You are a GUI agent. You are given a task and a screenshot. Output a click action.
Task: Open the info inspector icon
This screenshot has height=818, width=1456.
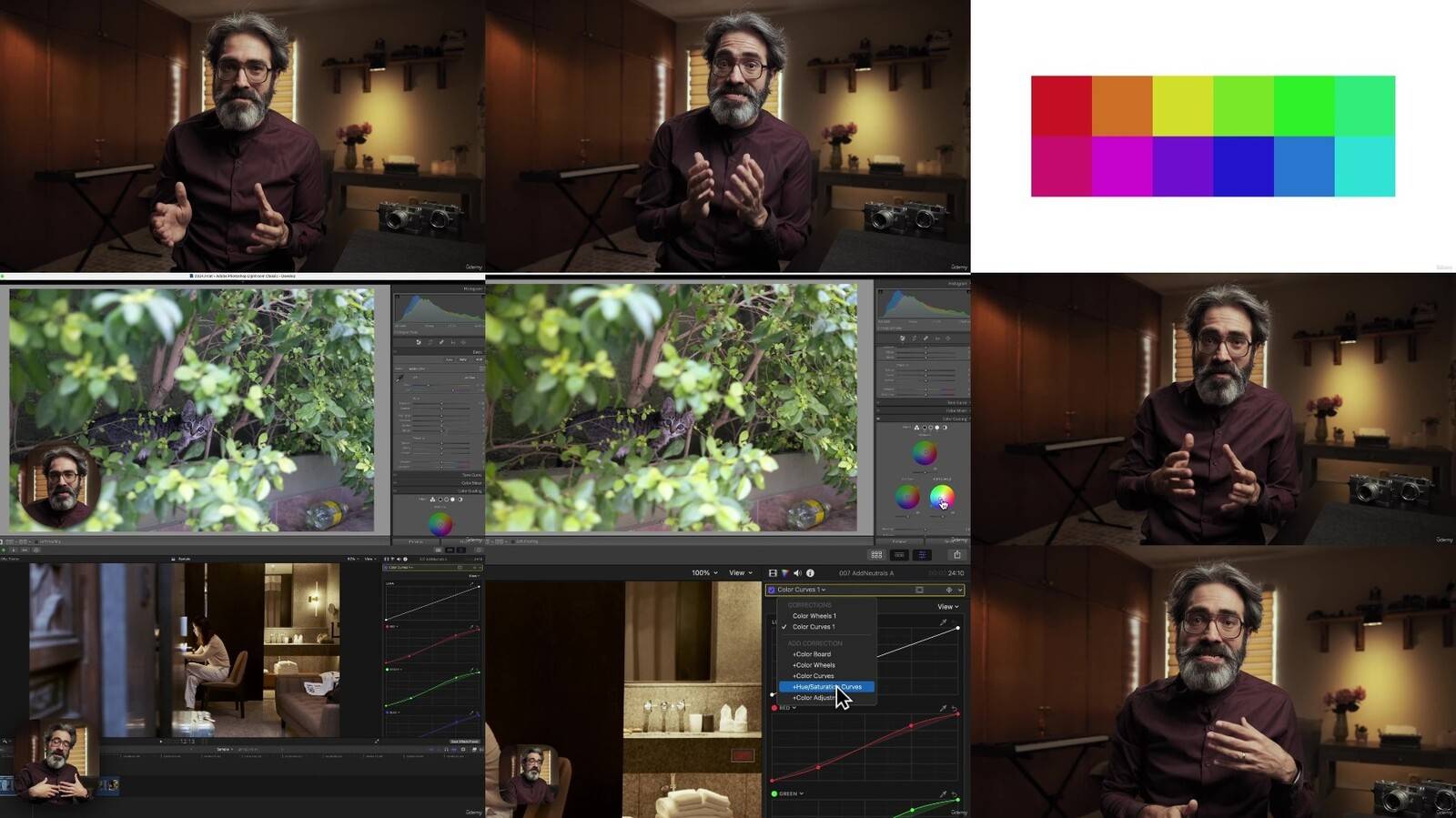point(810,573)
